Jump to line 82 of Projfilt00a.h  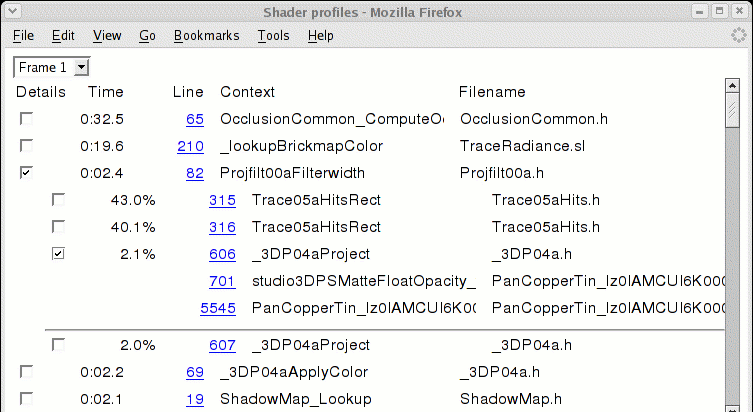coord(195,173)
